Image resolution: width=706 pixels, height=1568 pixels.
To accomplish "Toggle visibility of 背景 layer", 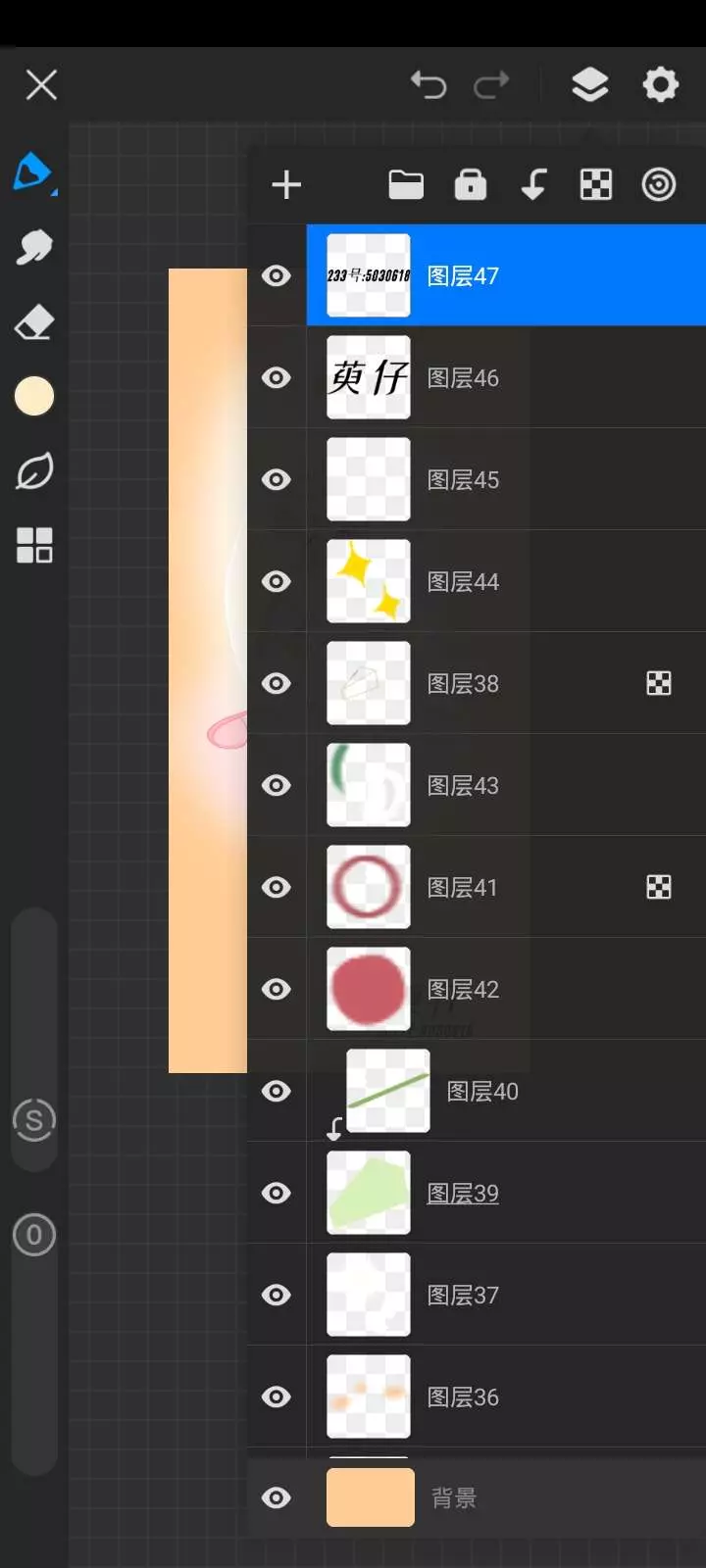I will tap(277, 1497).
